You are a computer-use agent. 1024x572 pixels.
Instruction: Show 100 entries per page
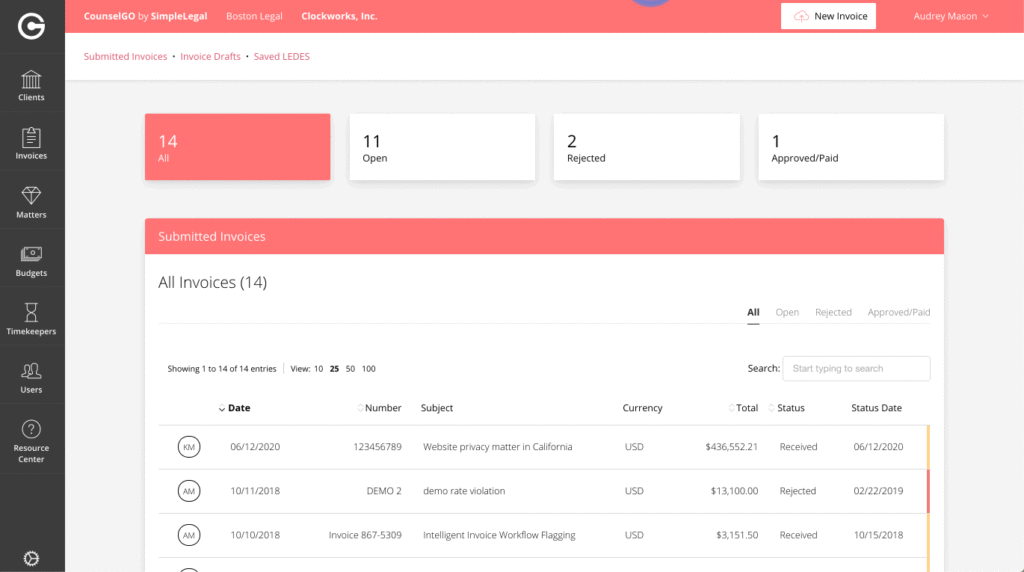point(368,369)
